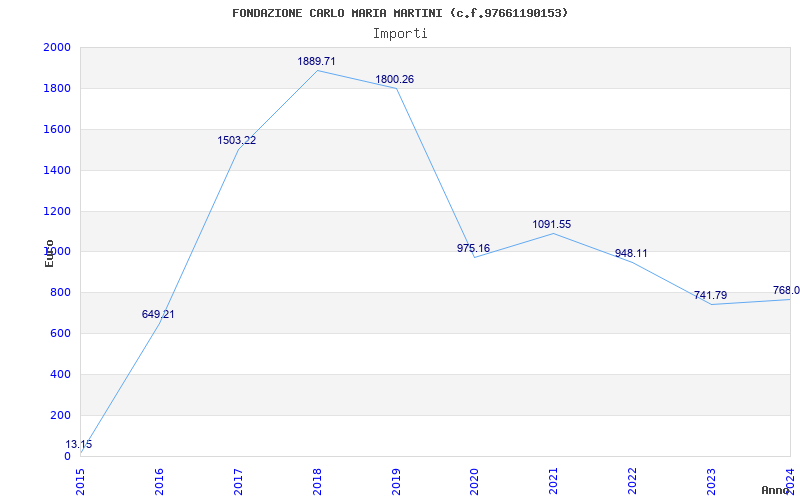Select the 2023 x-axis tick label
The image size is (800, 500).
pos(711,482)
